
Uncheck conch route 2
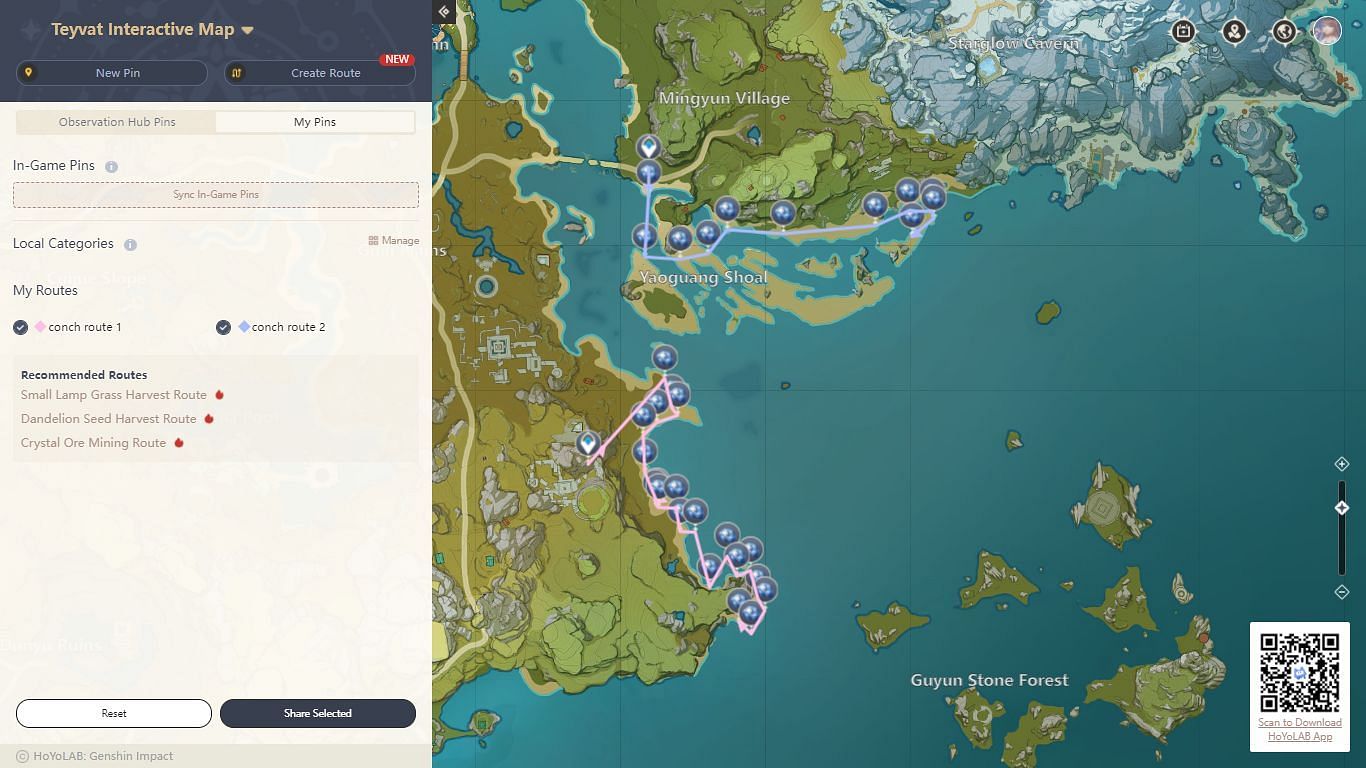tap(224, 327)
